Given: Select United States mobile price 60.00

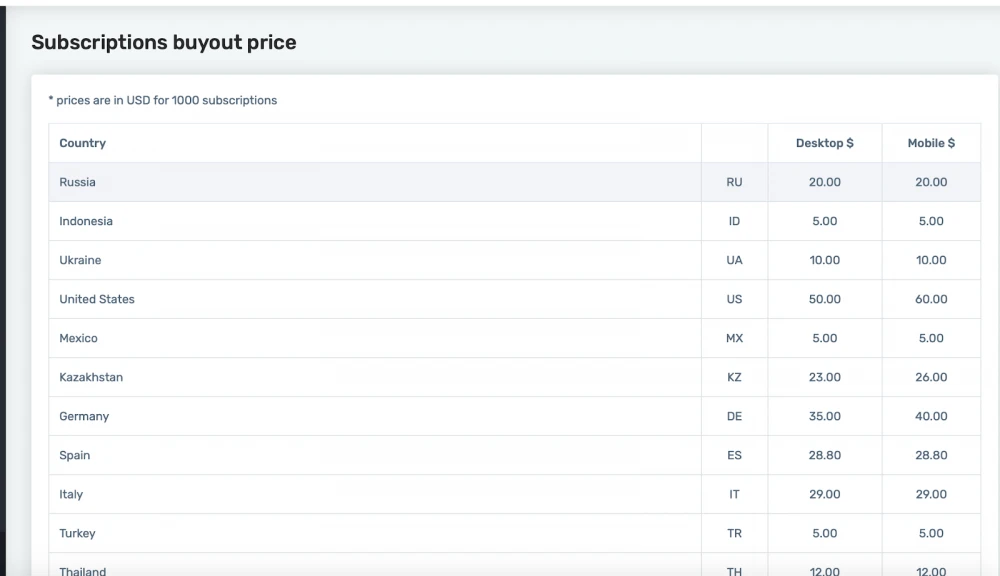Looking at the screenshot, I should pos(931,299).
